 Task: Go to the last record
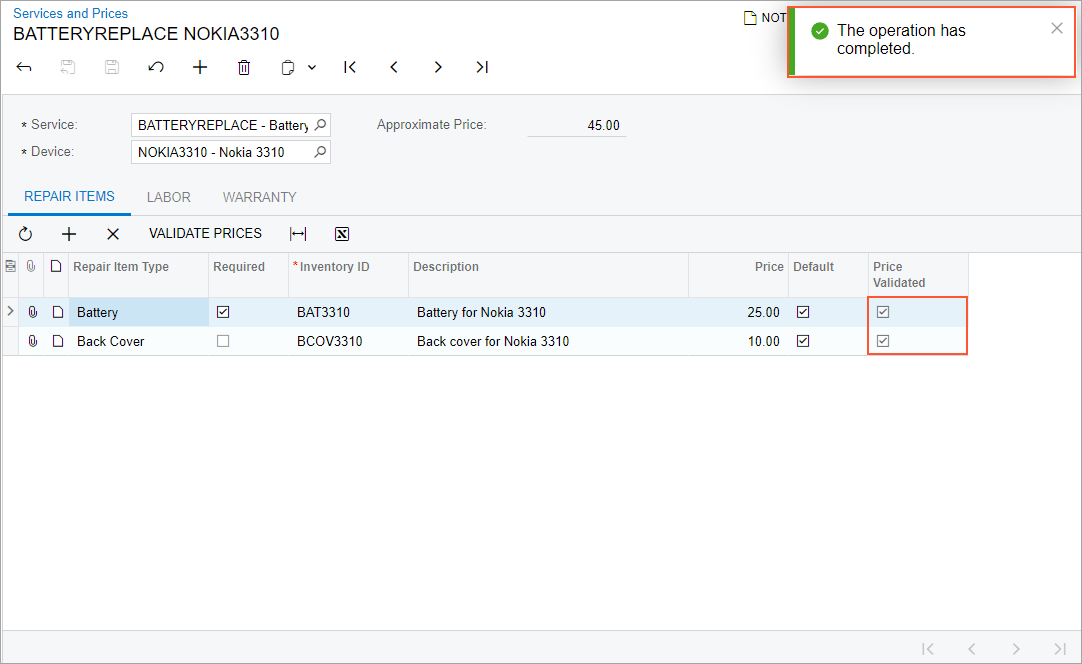click(x=482, y=67)
